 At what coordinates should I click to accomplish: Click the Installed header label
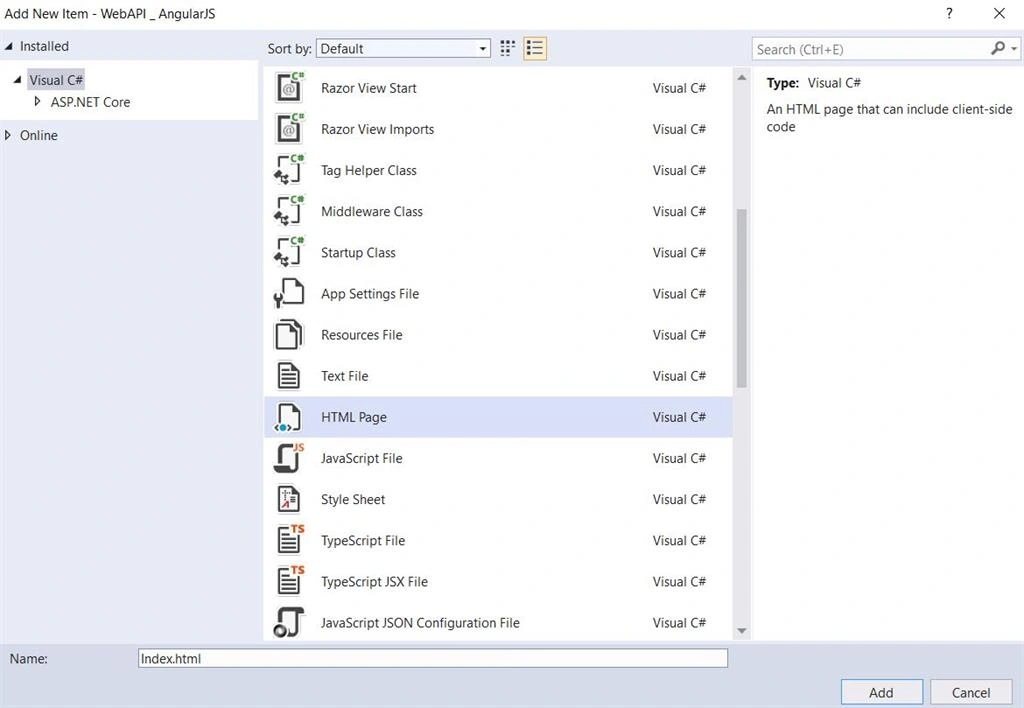click(x=44, y=46)
